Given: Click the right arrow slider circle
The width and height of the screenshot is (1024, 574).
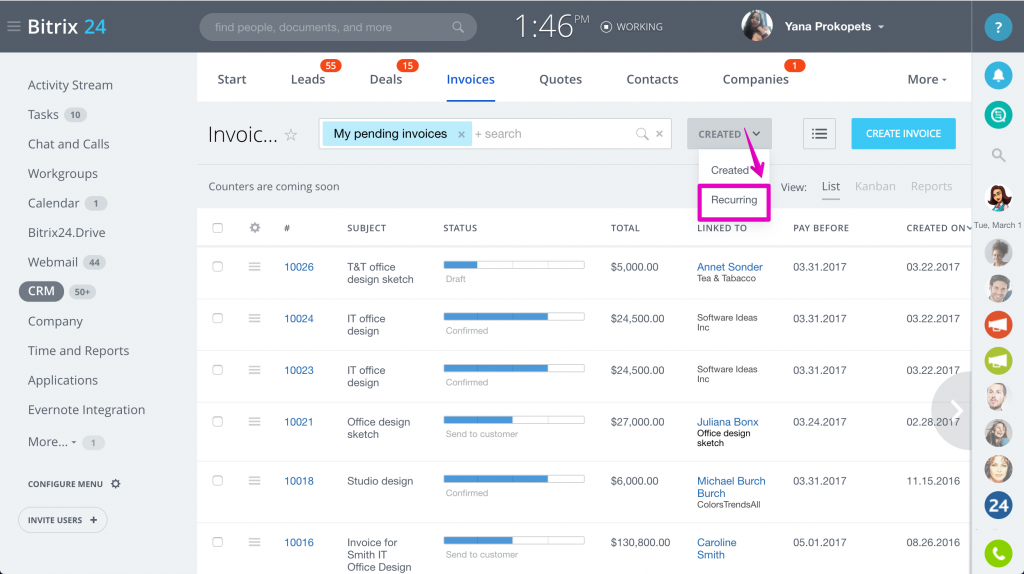Looking at the screenshot, I should 953,410.
